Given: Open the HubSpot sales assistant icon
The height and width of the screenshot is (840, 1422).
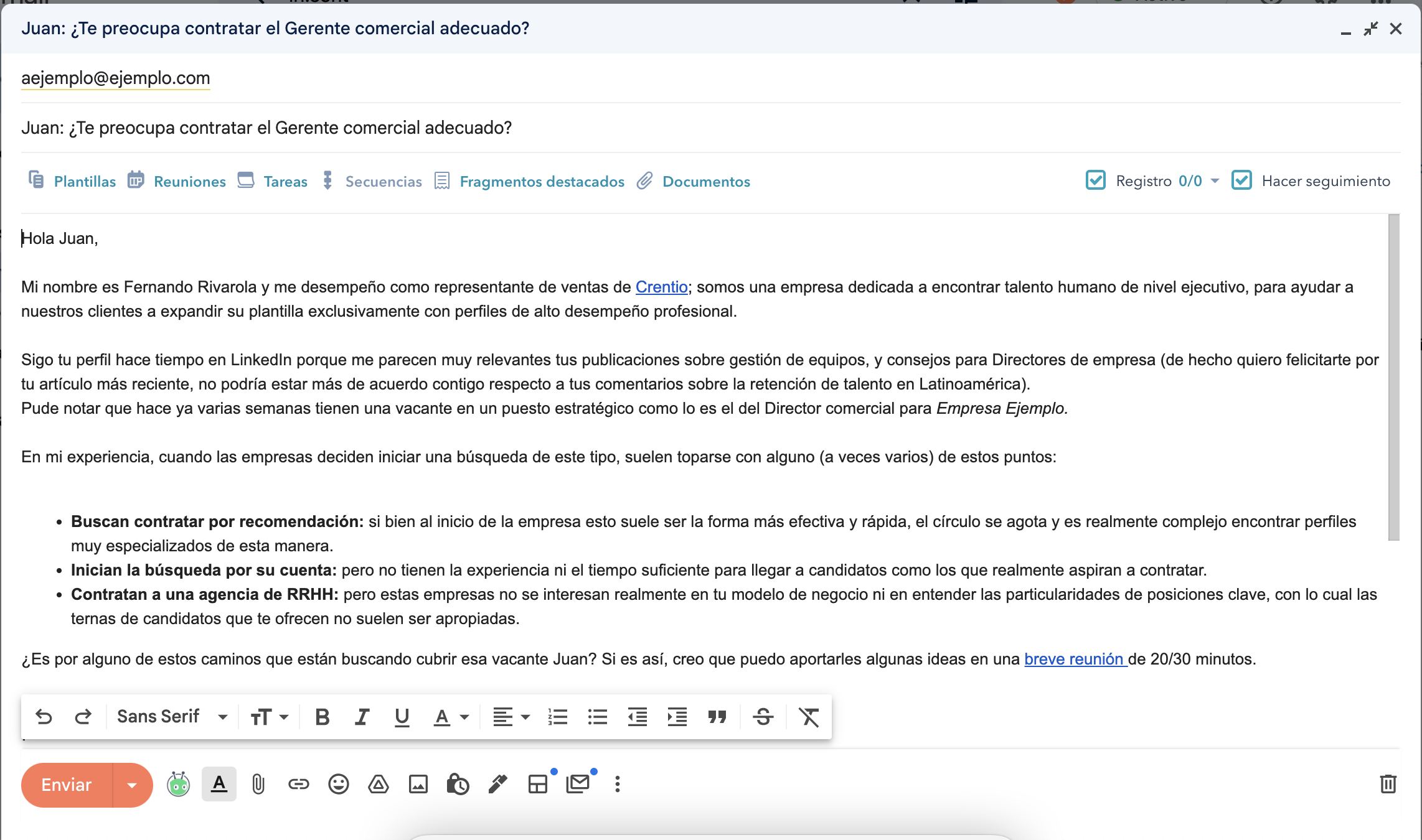Looking at the screenshot, I should click(179, 784).
